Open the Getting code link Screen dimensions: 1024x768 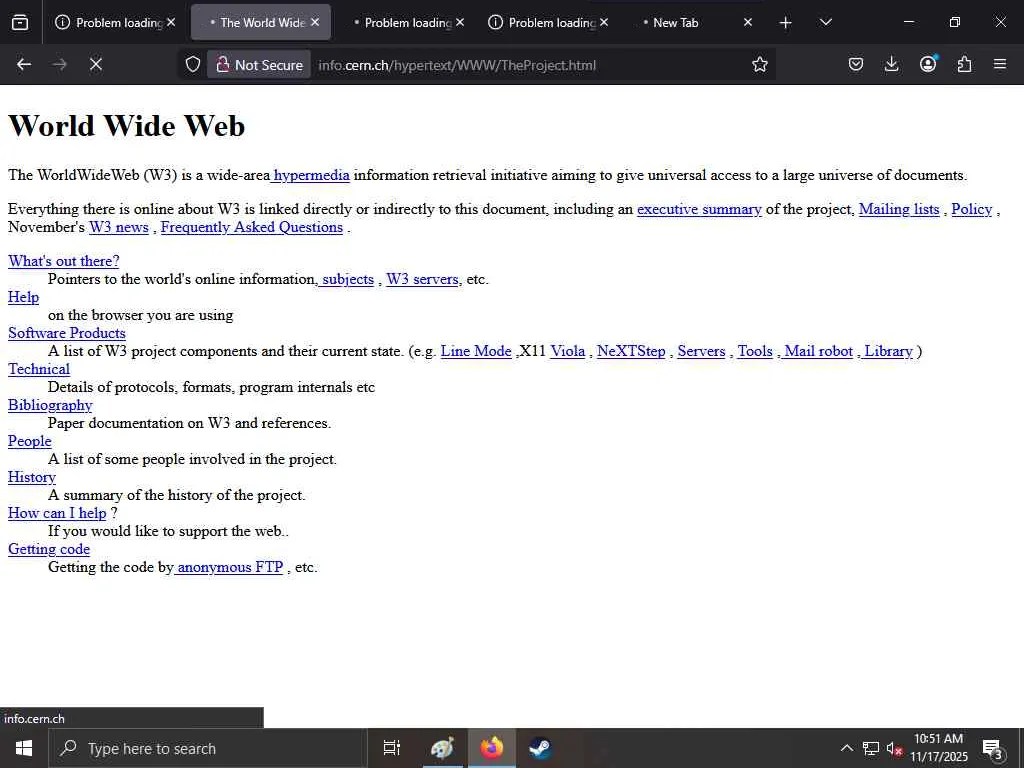pos(49,549)
